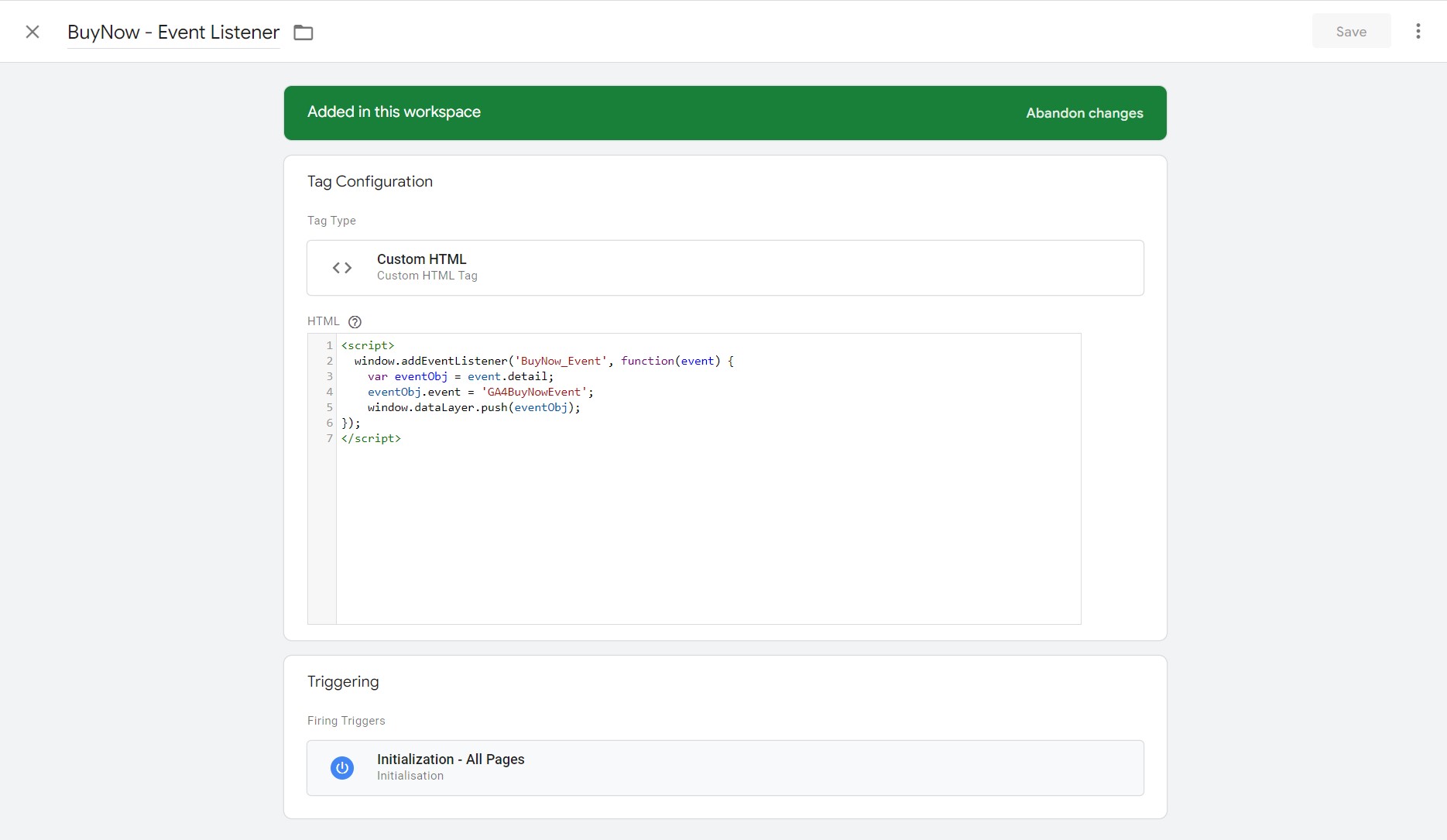
Task: Click inside the empty HTML editor area
Action: (708, 534)
